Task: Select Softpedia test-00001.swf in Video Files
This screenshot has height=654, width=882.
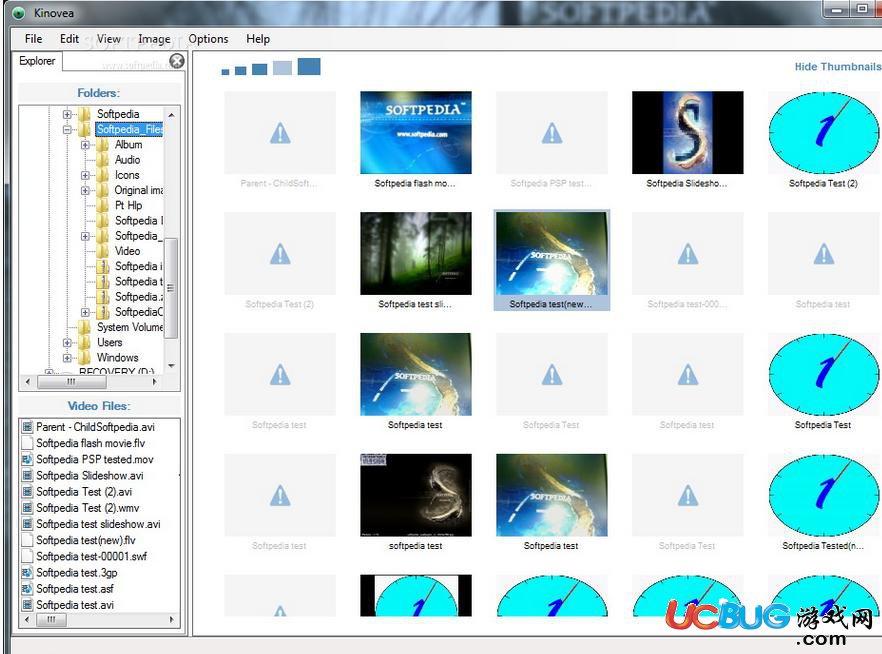Action: click(92, 557)
